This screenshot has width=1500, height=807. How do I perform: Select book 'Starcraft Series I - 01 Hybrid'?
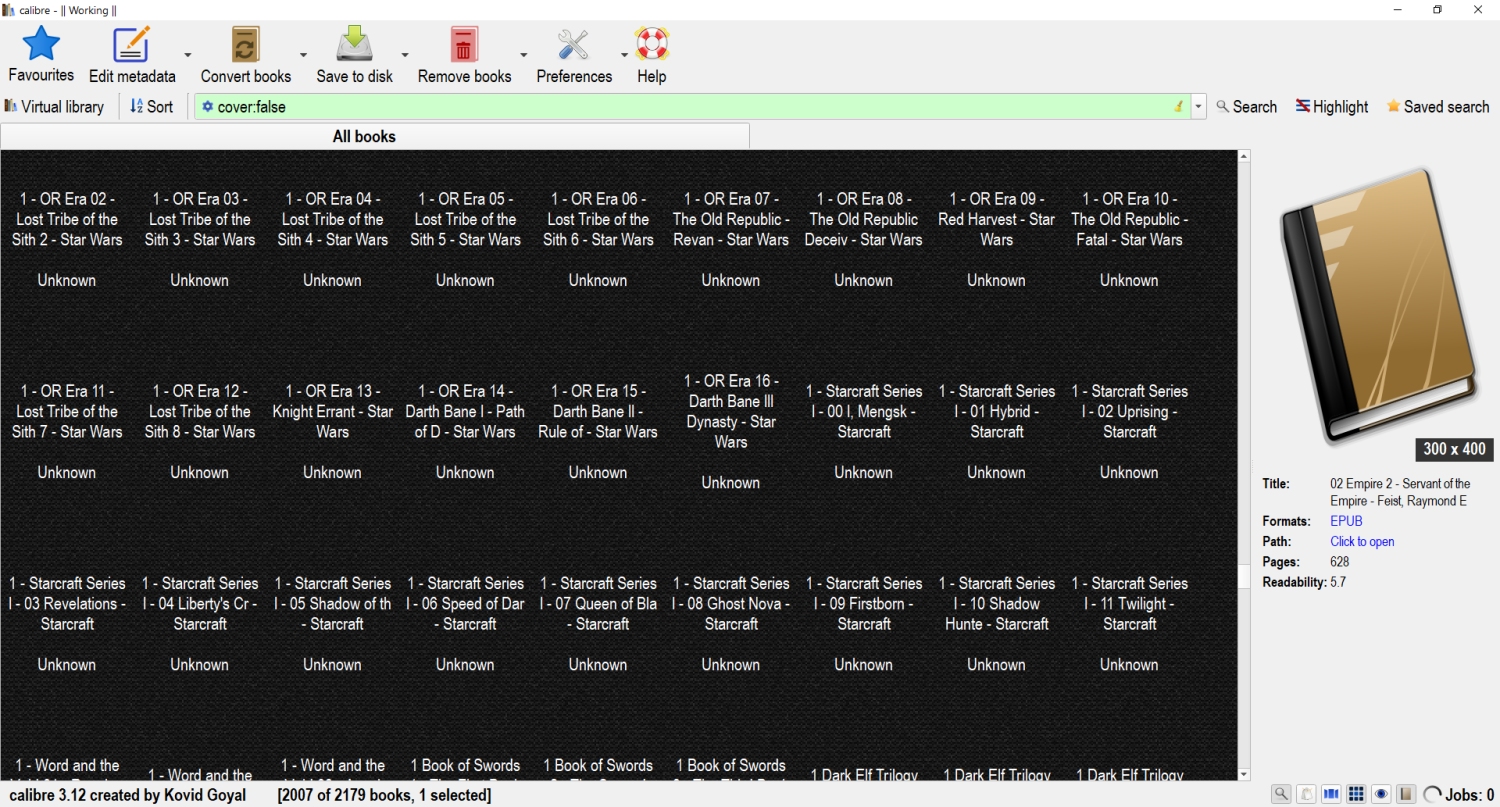pyautogui.click(x=996, y=431)
